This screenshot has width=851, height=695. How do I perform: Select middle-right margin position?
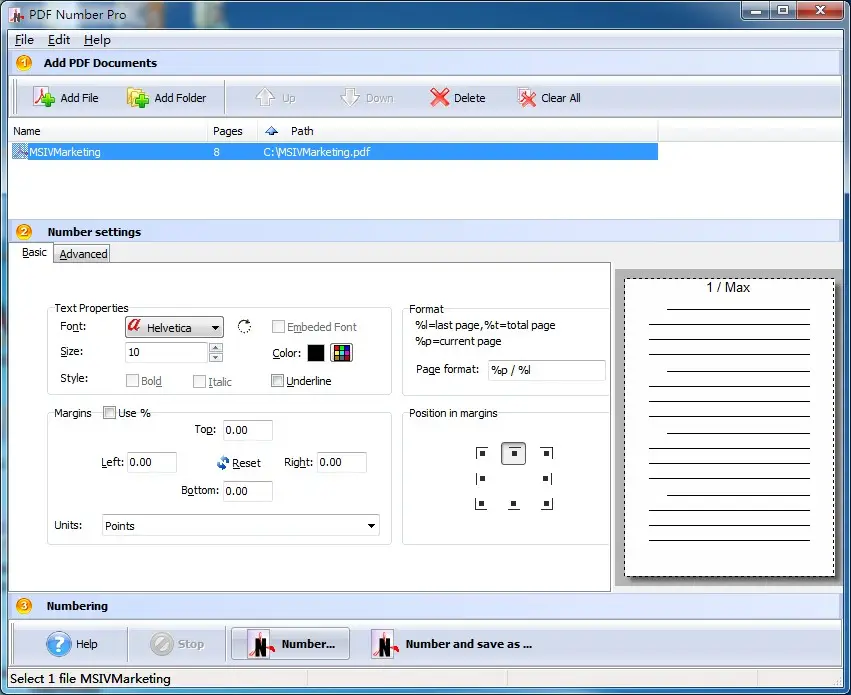point(547,479)
